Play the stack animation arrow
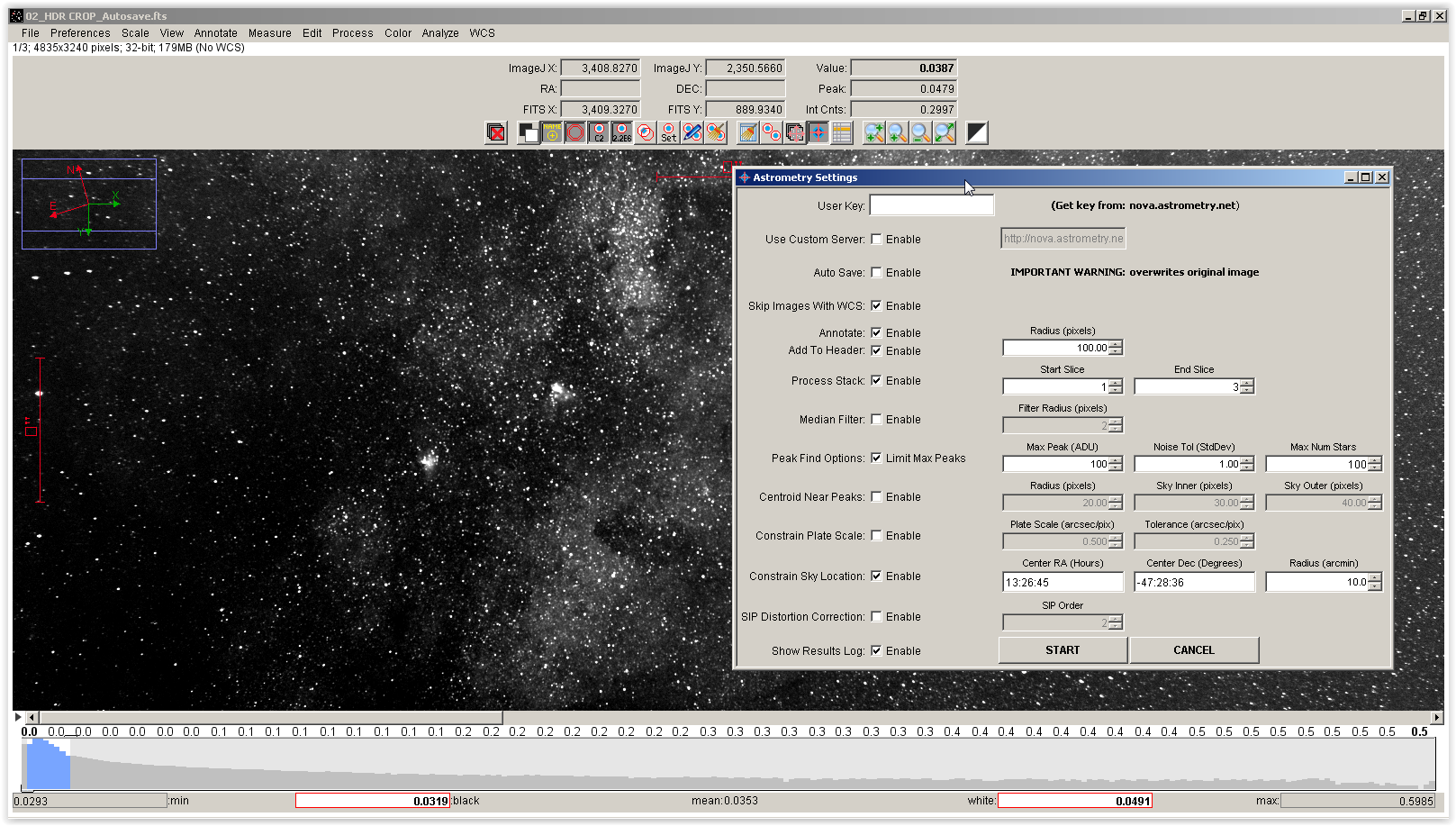 coord(18,718)
